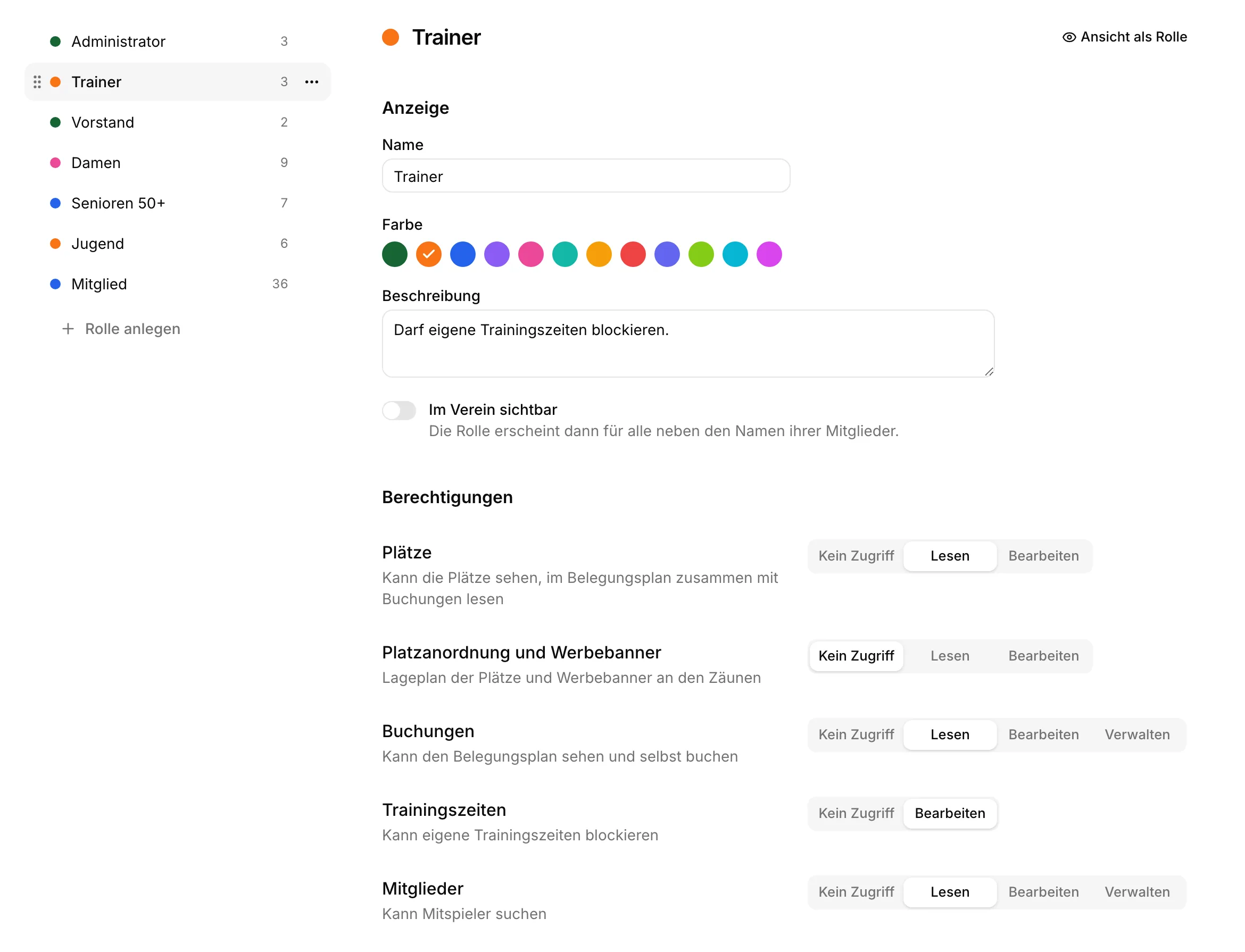Select the Mitglied role
The width and height of the screenshot is (1245, 952).
pyautogui.click(x=178, y=284)
